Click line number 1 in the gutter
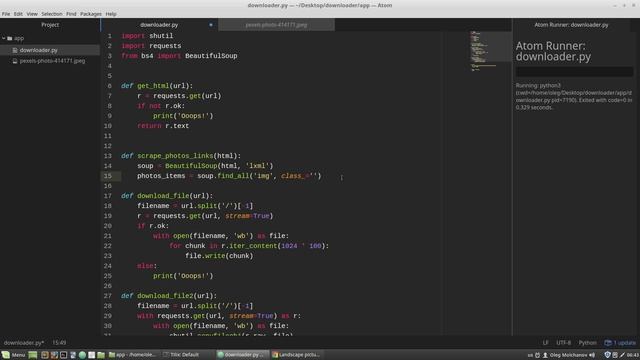The width and height of the screenshot is (640, 360). coord(109,36)
